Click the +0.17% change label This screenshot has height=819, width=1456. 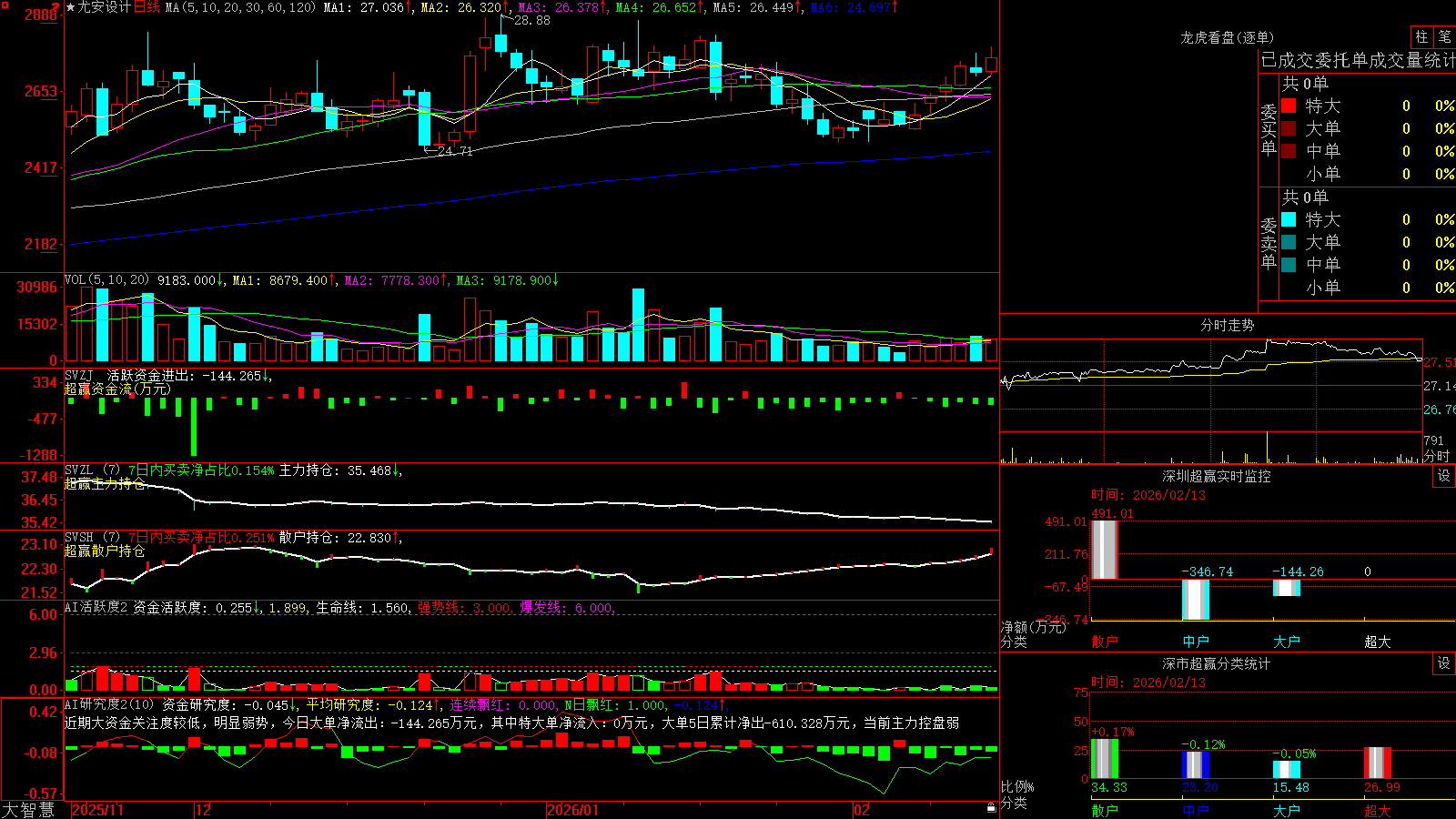(x=1112, y=732)
